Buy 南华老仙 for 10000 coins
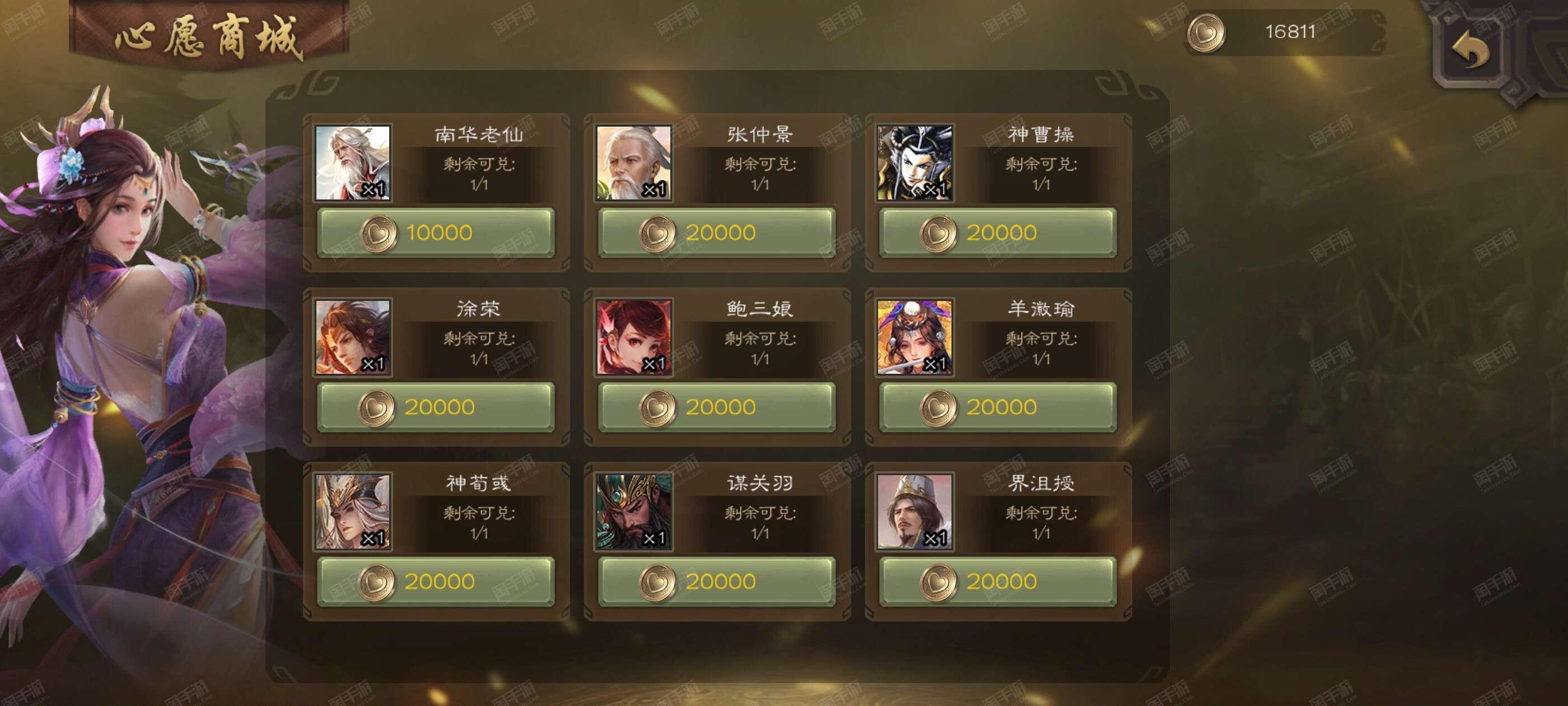The image size is (1568, 706). tap(436, 233)
